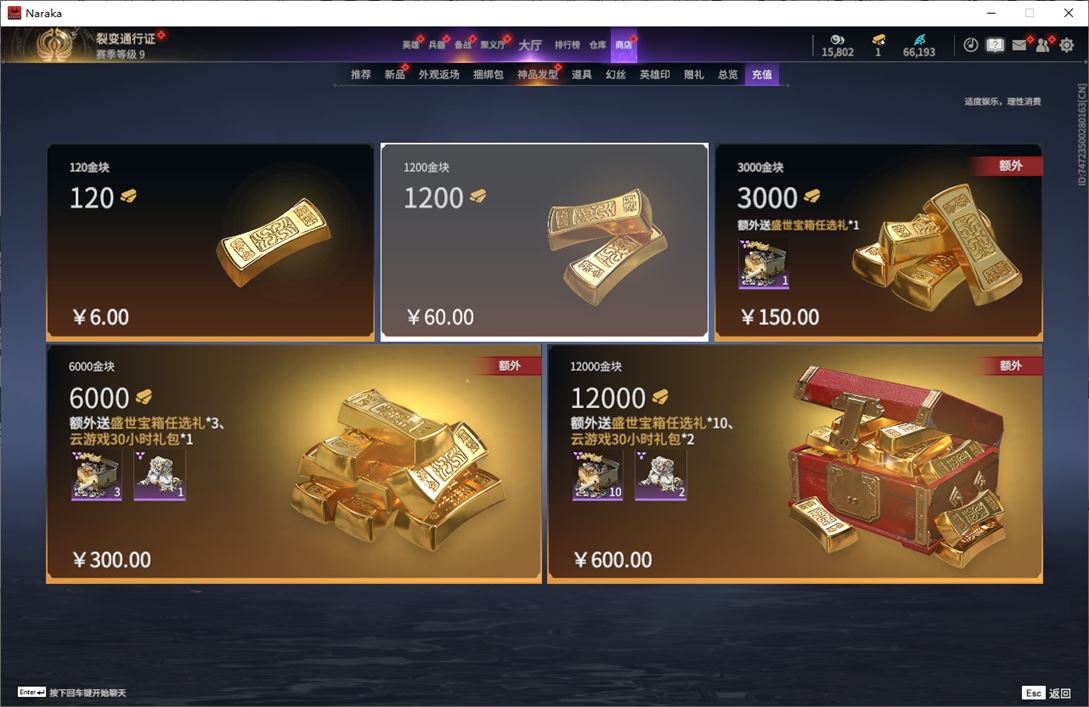The image size is (1089, 707).
Task: Click the gold ingot currency icon
Action: (879, 39)
